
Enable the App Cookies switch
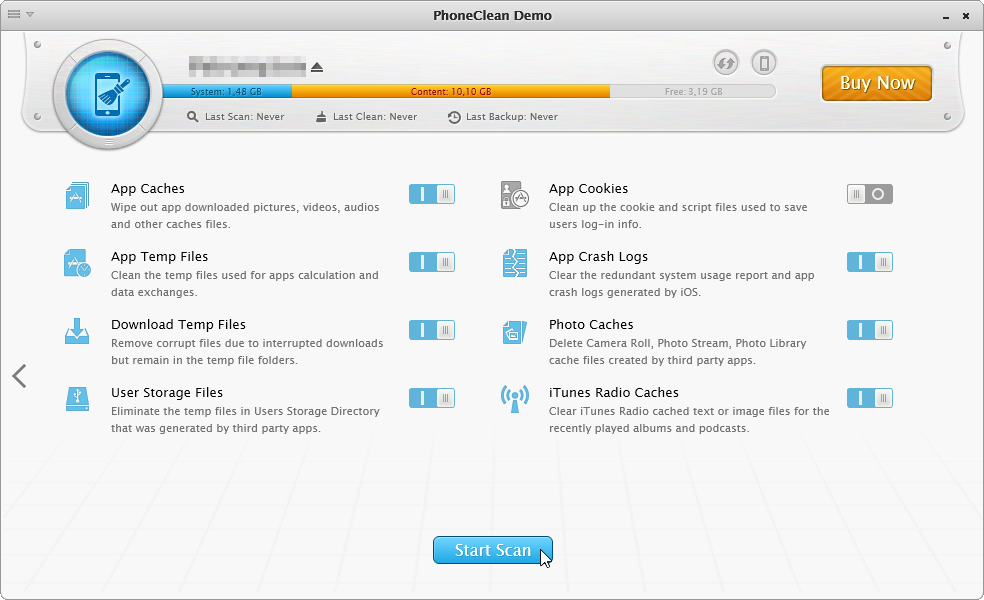[870, 194]
